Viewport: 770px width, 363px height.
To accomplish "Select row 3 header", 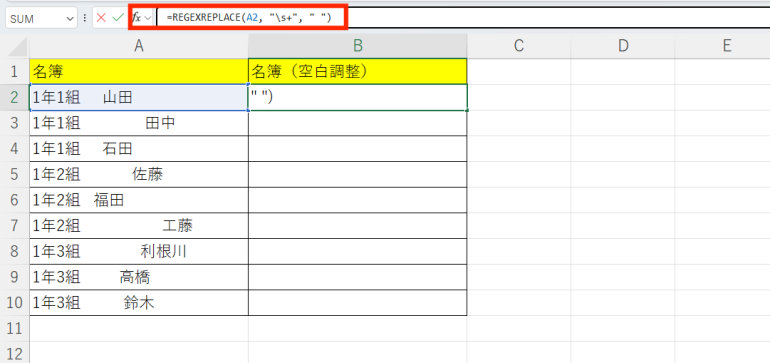I will coord(15,123).
